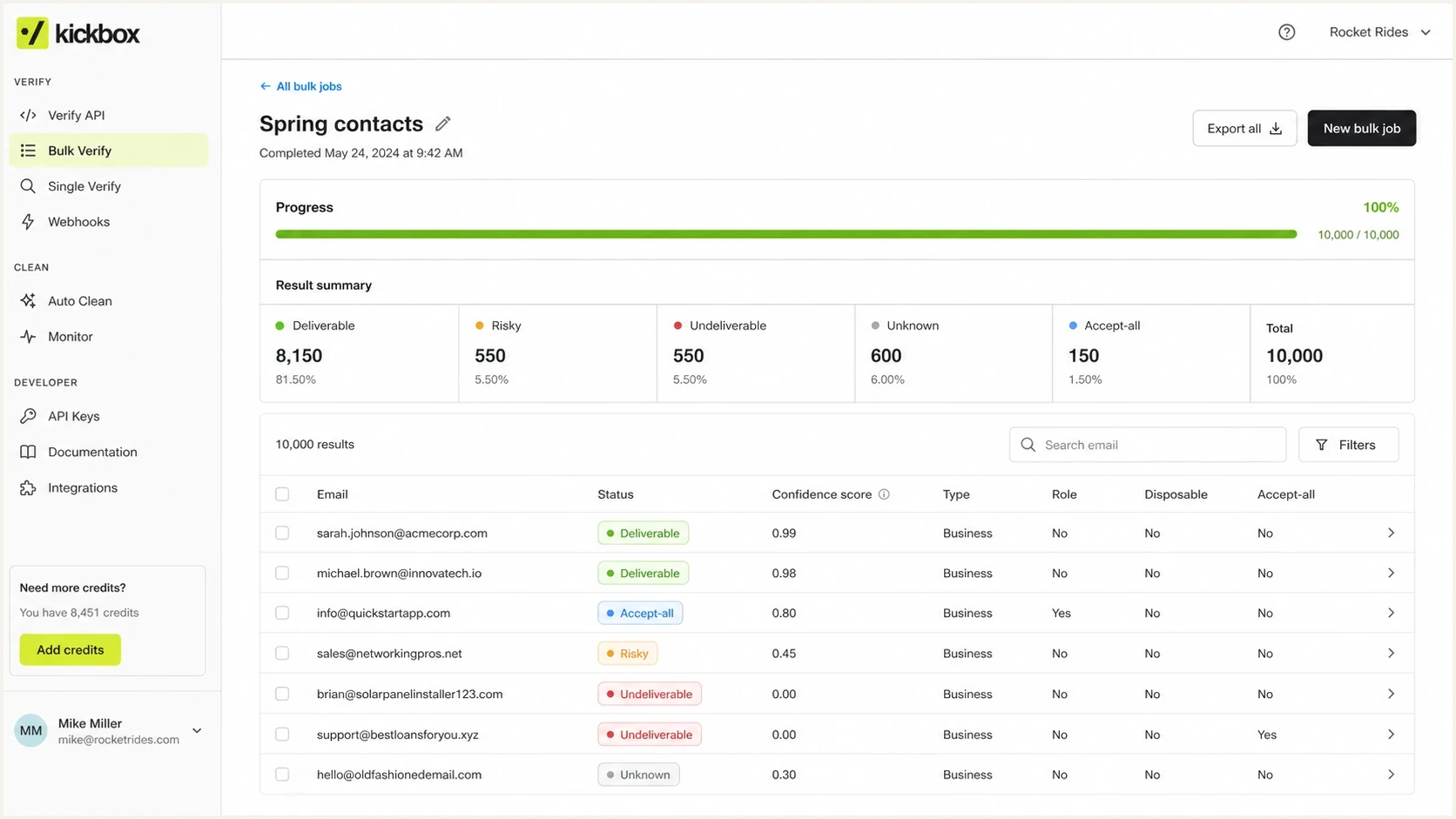Expand details chevron for sarah.johnson@acmecorp.com
The image size is (1456, 819).
click(1391, 533)
